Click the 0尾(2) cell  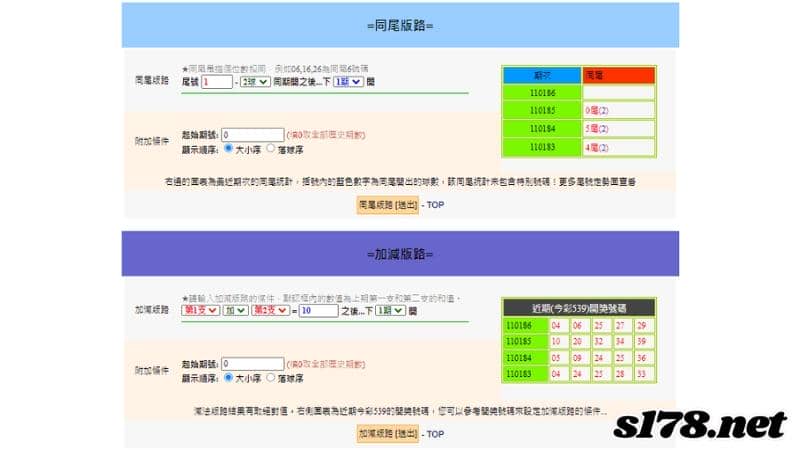[618, 110]
